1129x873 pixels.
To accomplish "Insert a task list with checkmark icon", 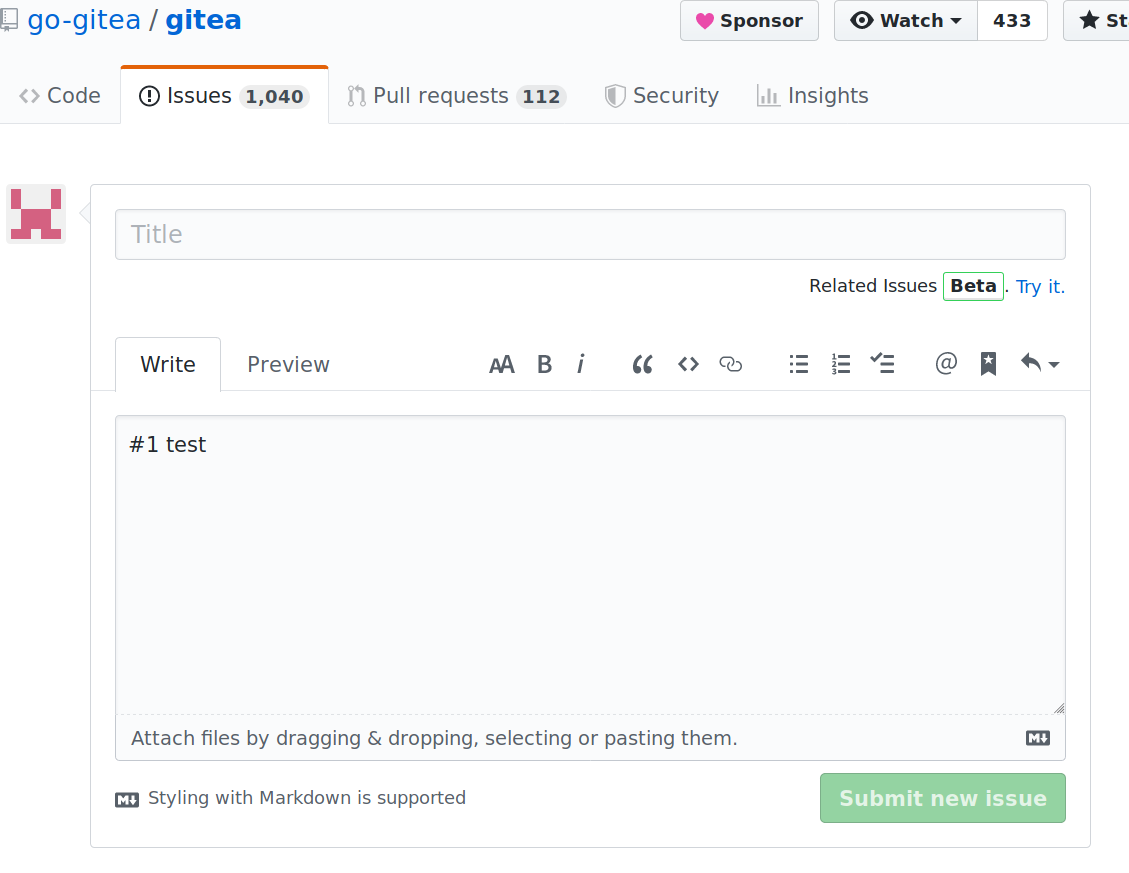I will [882, 363].
